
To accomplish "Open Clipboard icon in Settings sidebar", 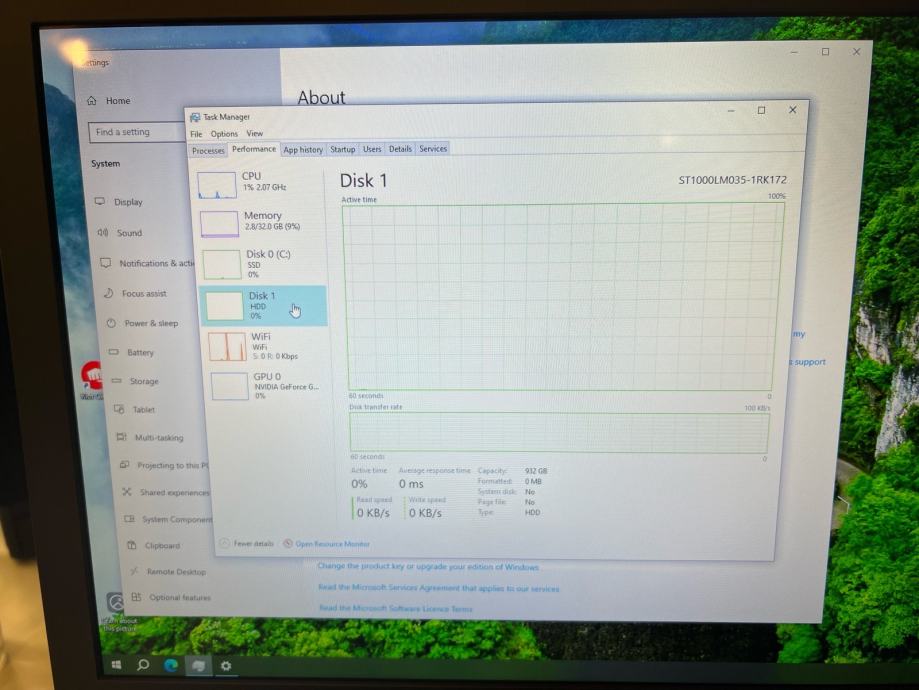I will click(x=132, y=545).
